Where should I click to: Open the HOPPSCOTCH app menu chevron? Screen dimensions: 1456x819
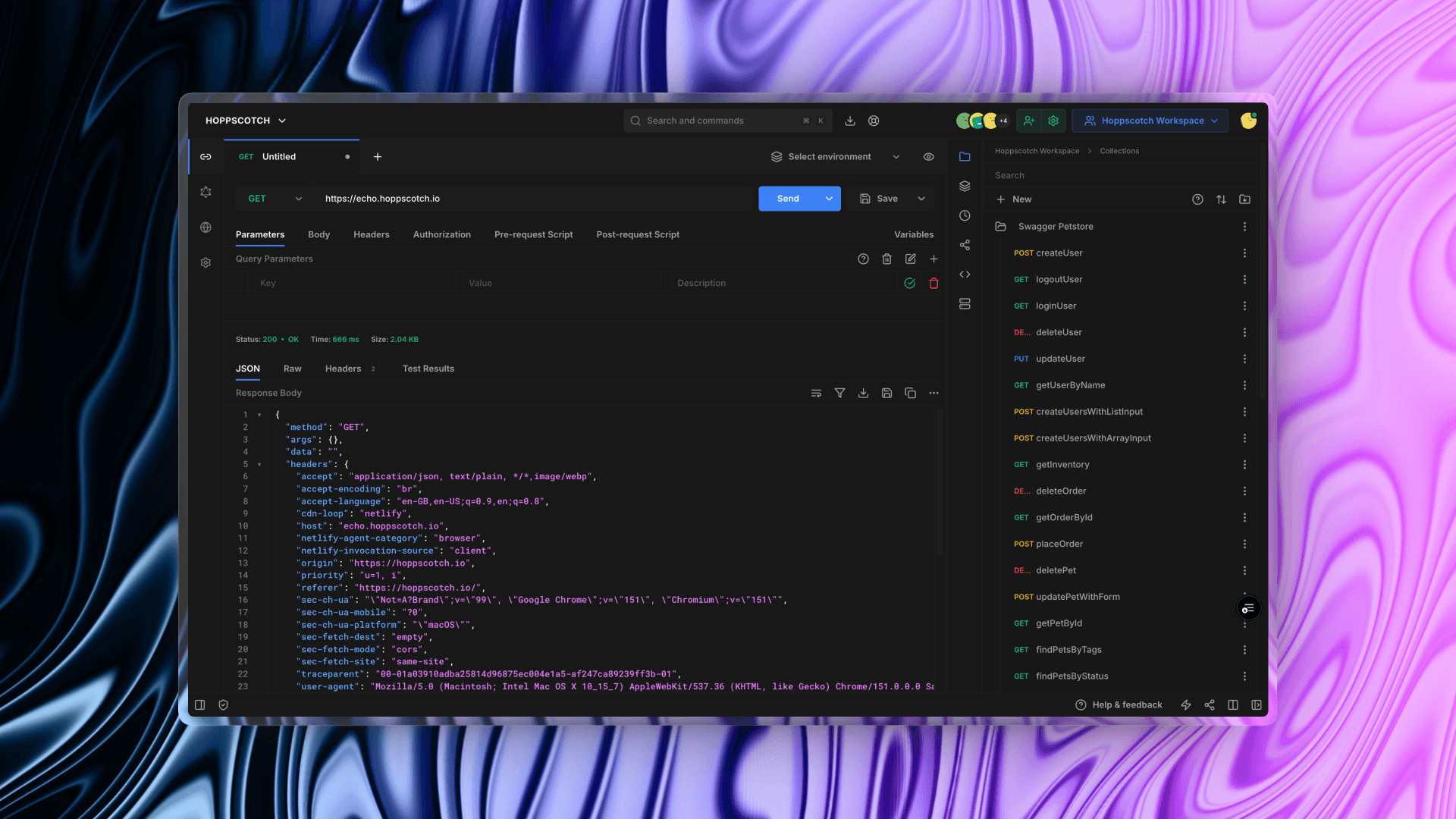(x=282, y=121)
